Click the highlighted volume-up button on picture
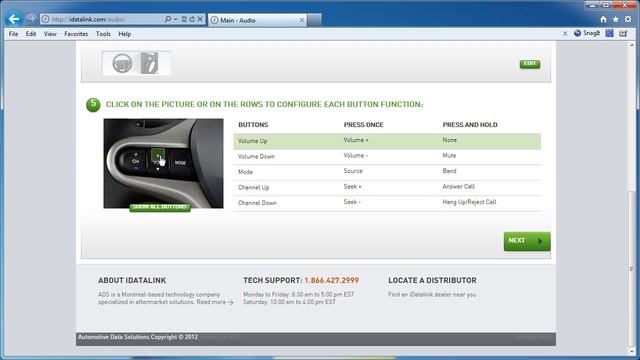 [158, 155]
